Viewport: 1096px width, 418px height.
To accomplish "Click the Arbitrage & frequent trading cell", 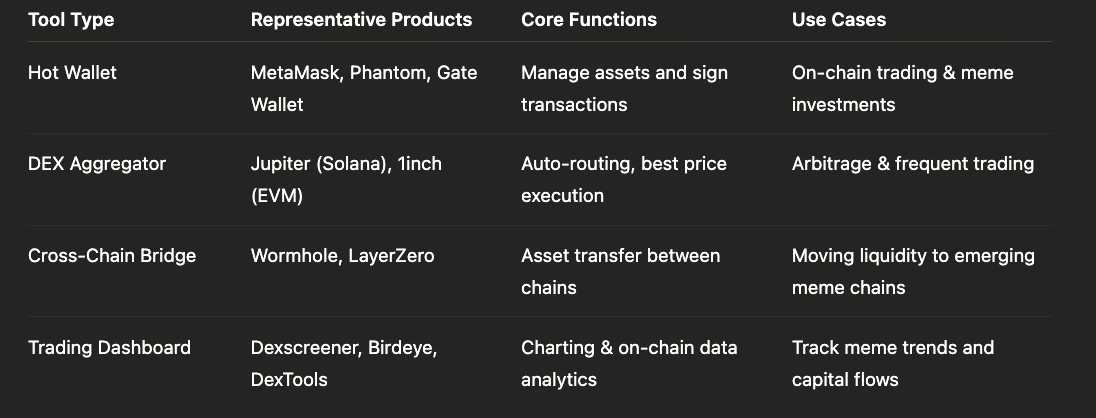I will click(x=912, y=164).
